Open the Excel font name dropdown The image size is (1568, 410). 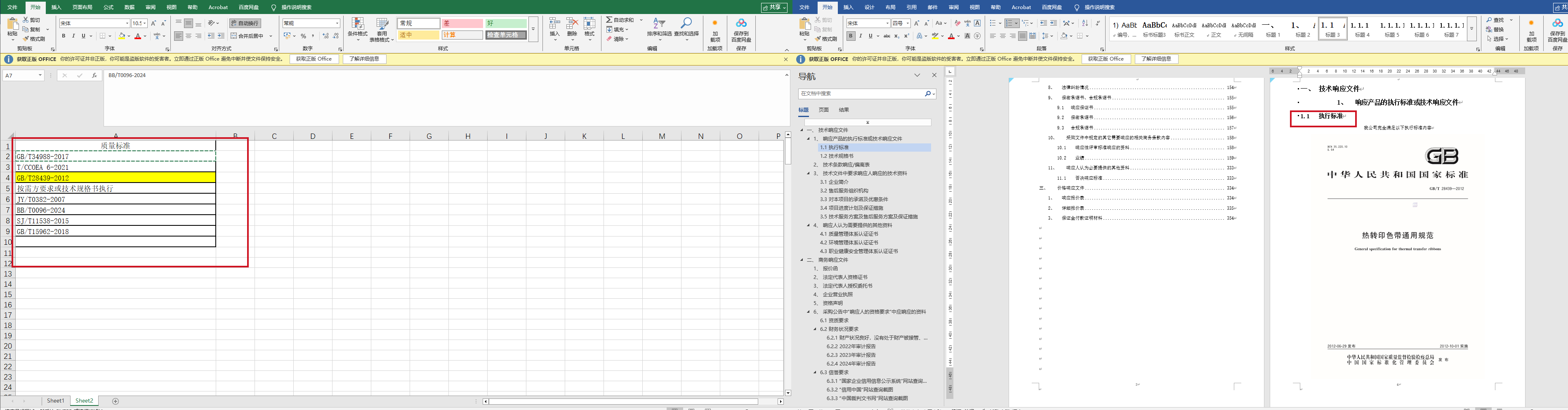[127, 23]
